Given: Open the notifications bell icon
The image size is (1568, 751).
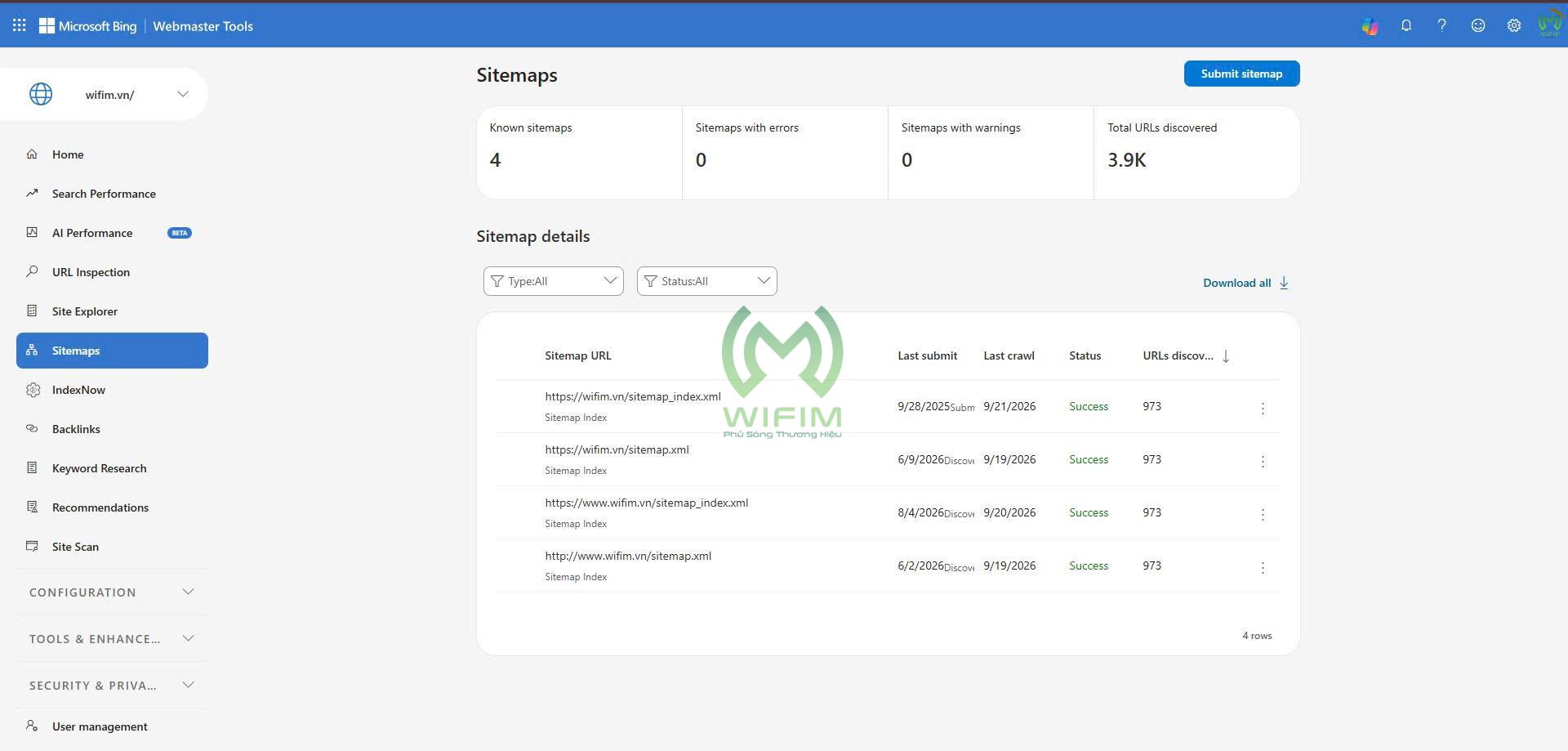Looking at the screenshot, I should [x=1406, y=25].
